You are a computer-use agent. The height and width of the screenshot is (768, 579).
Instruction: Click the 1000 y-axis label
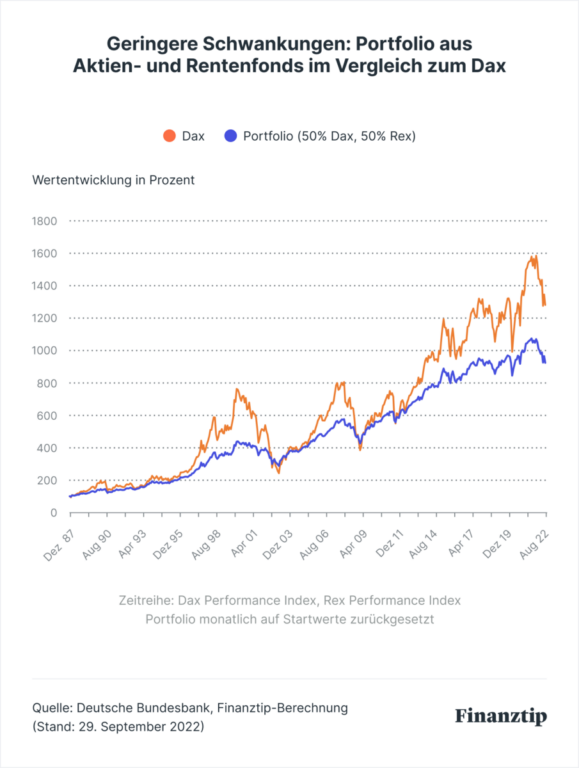pos(45,351)
